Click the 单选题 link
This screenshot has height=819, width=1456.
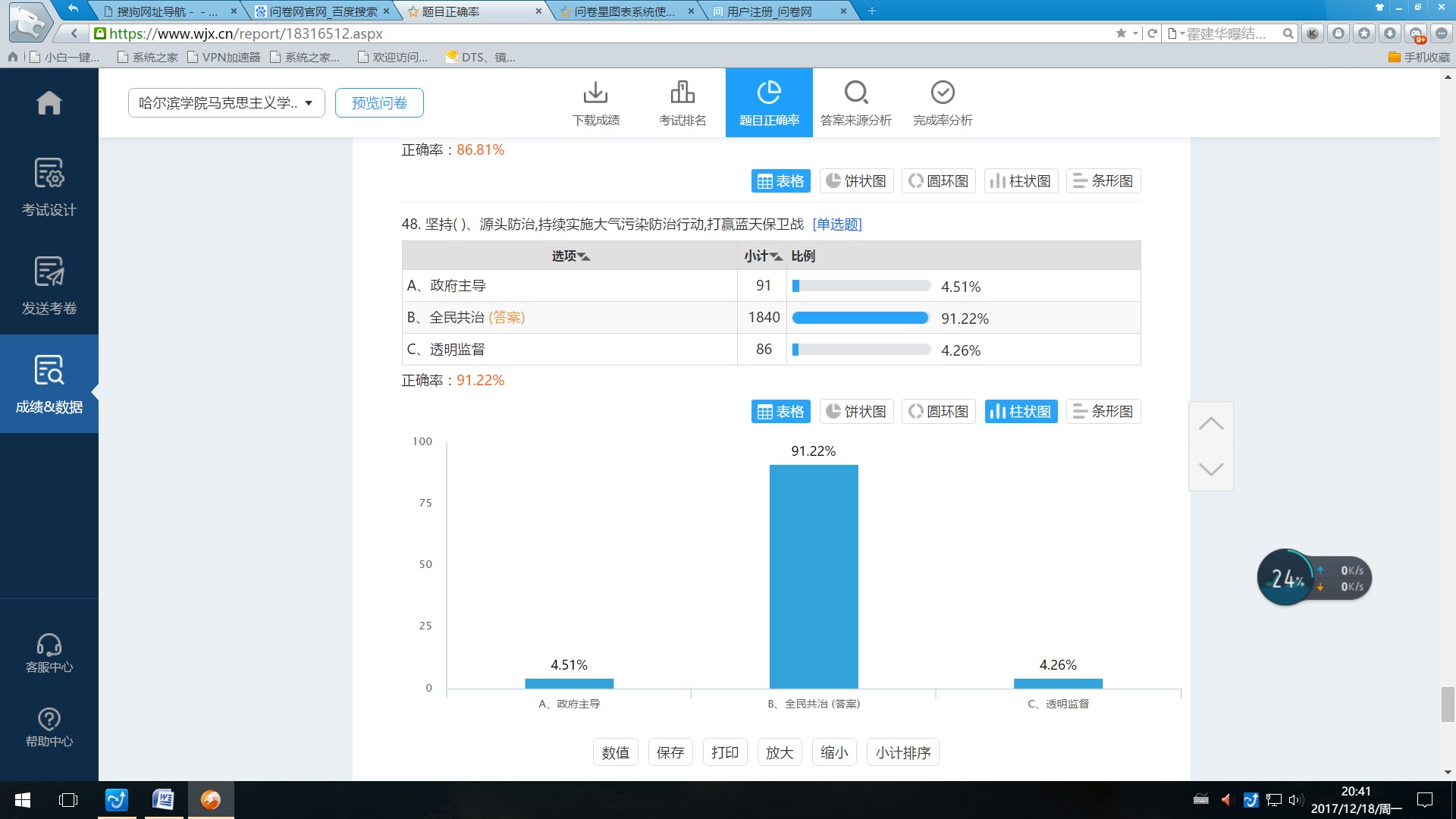click(837, 224)
